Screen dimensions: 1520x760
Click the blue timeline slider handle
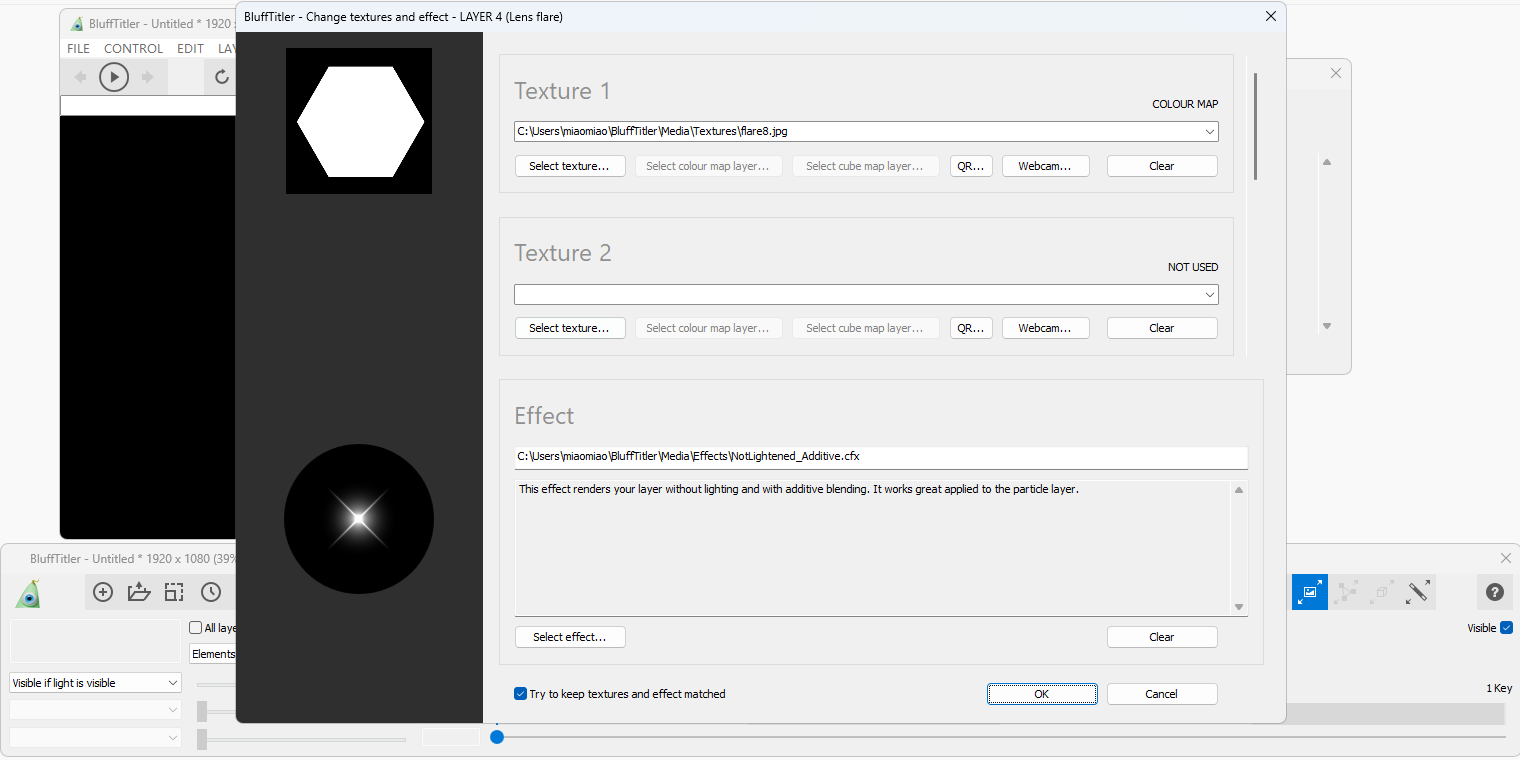pos(497,737)
